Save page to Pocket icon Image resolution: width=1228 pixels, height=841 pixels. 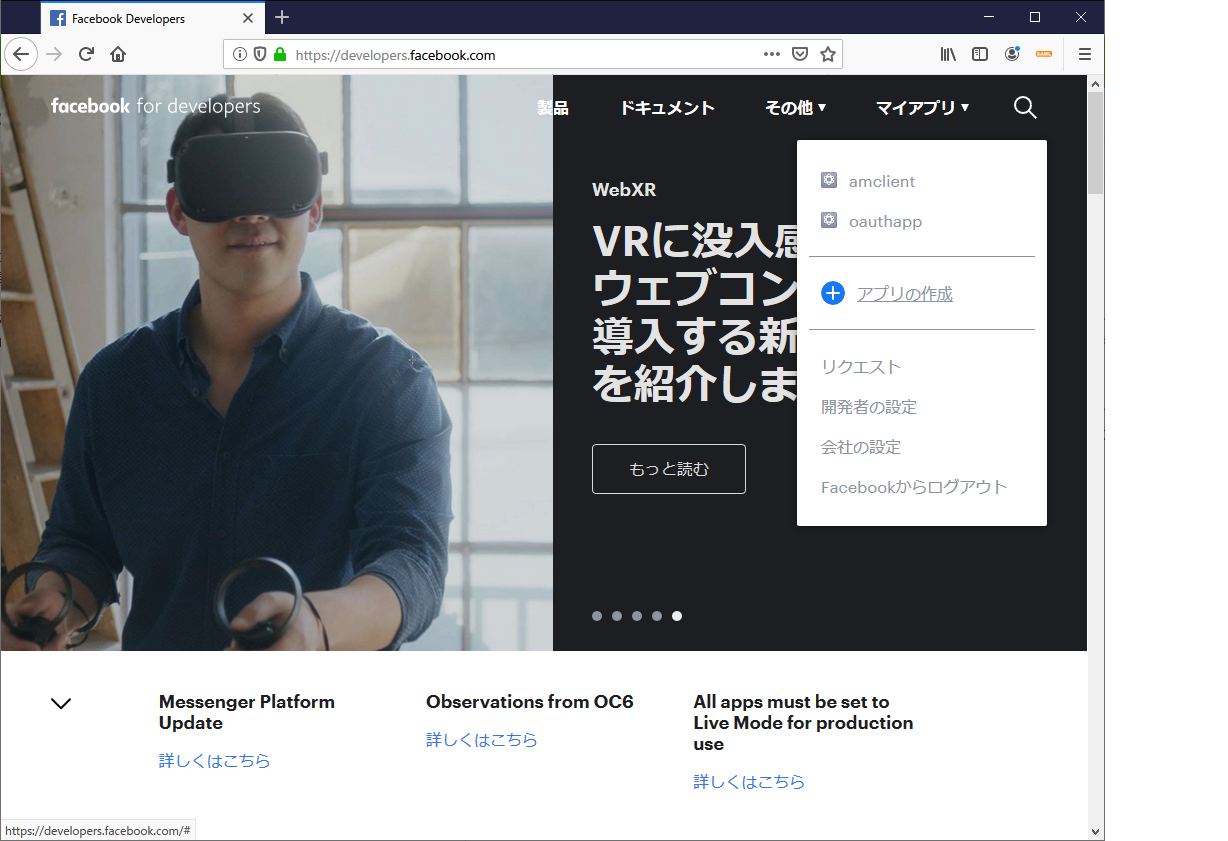coord(800,54)
